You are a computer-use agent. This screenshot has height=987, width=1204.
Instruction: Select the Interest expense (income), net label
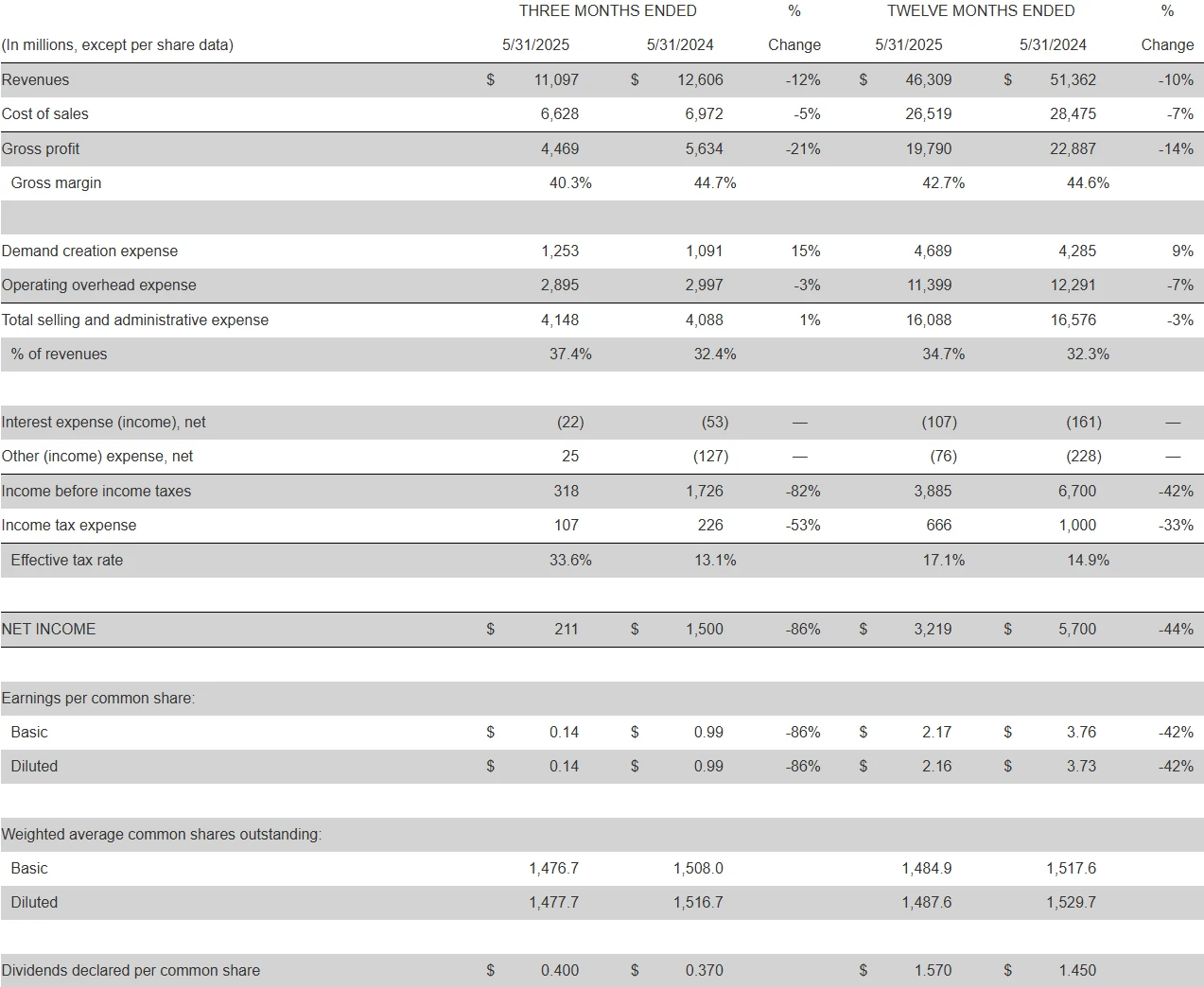[x=103, y=423]
